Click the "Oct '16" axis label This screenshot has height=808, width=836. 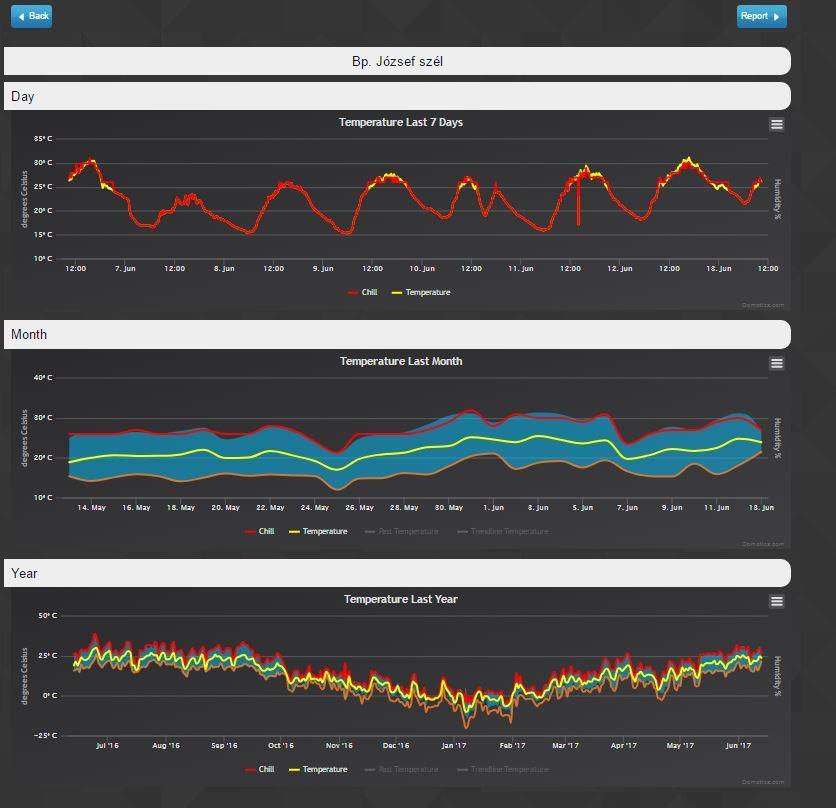[x=281, y=745]
